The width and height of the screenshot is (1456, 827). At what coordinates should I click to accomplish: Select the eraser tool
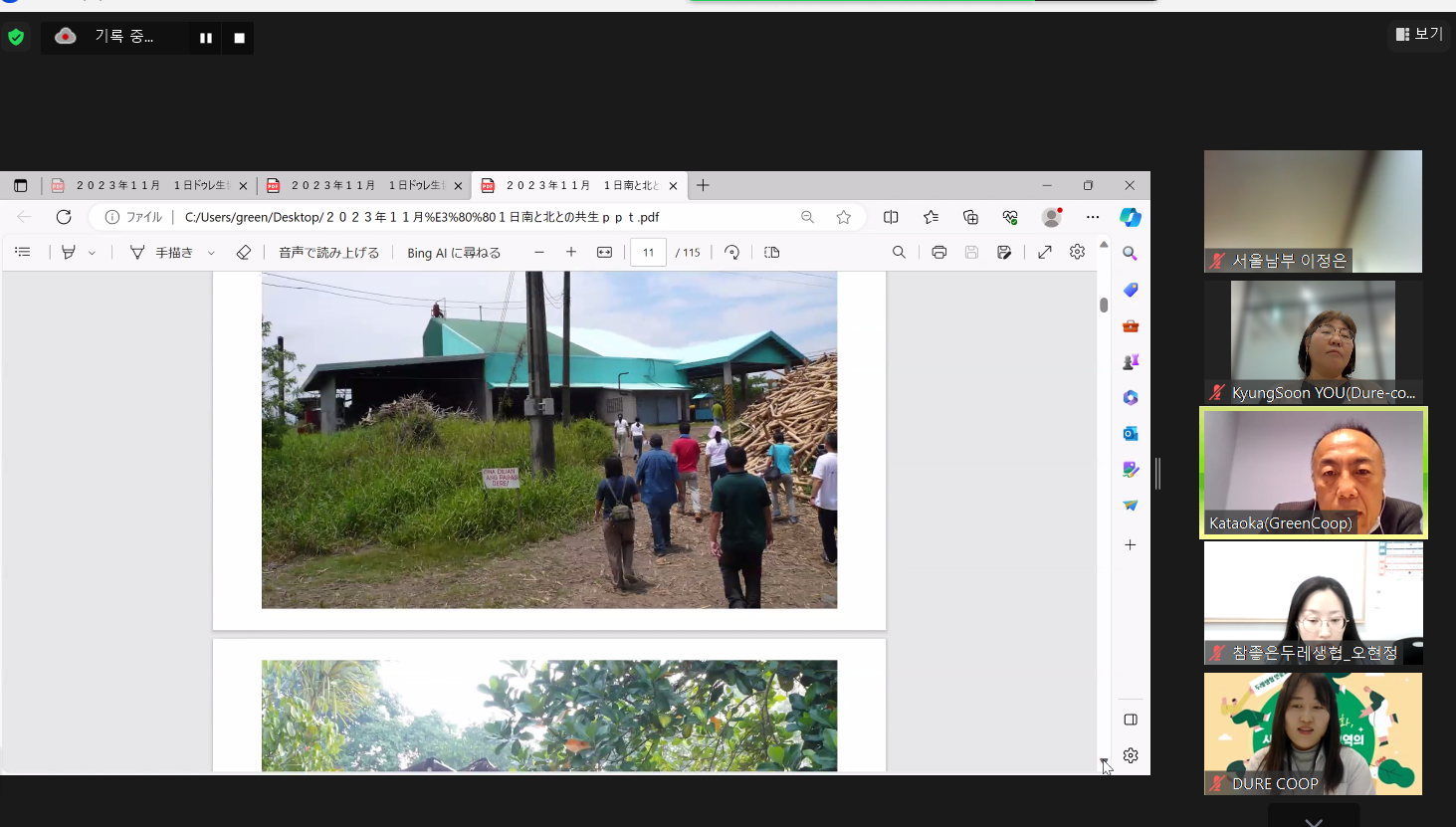[x=244, y=253]
